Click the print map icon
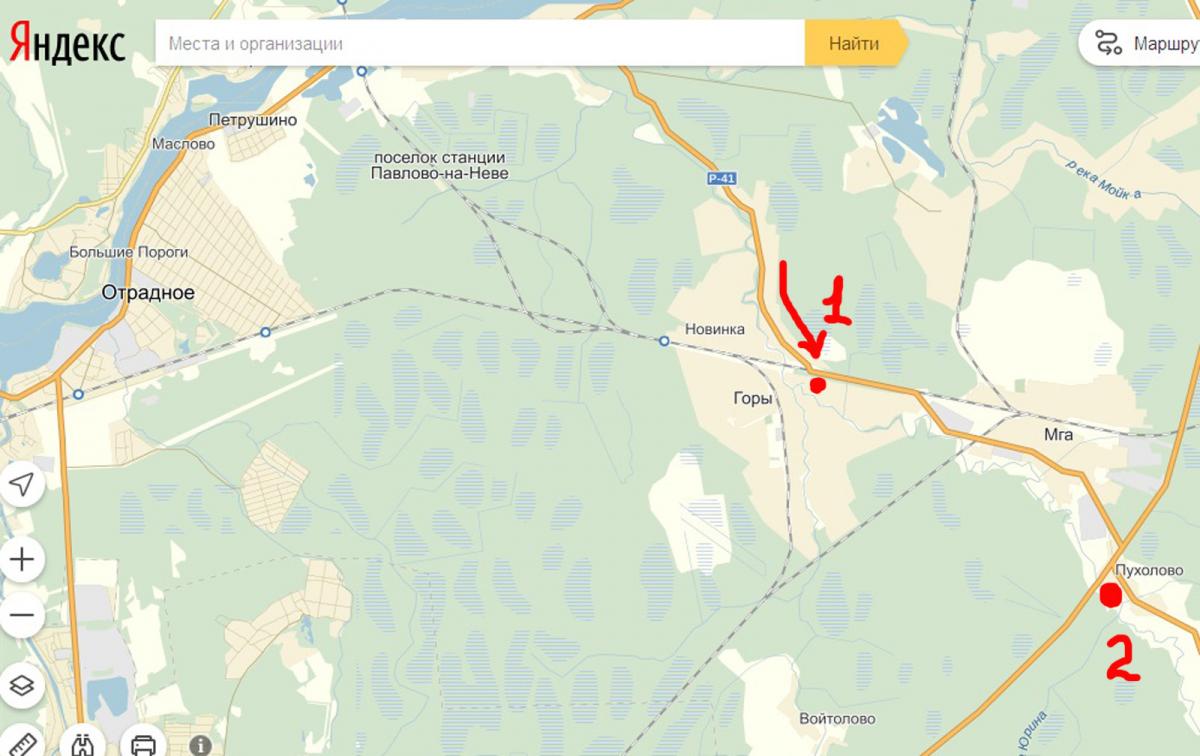This screenshot has height=756, width=1200. [144, 744]
